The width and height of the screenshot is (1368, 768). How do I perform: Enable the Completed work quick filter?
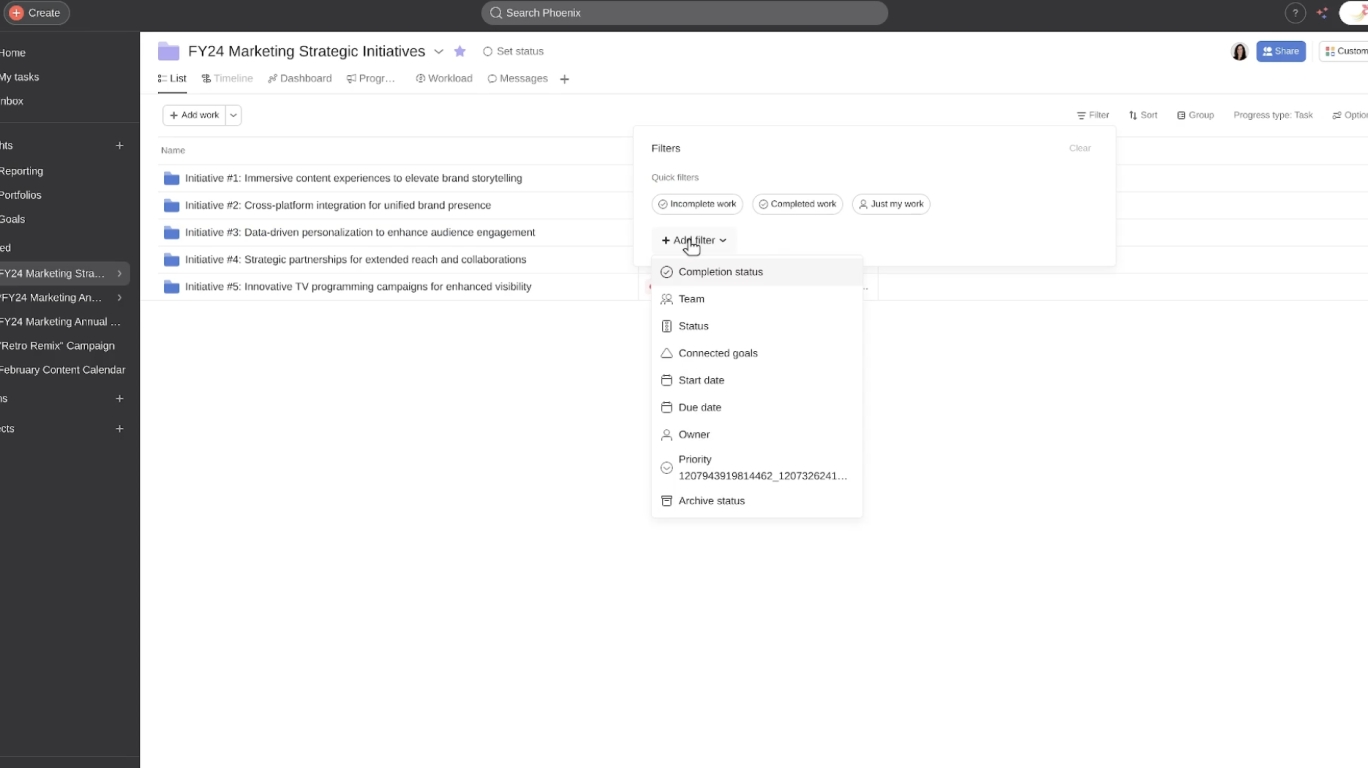tap(797, 203)
